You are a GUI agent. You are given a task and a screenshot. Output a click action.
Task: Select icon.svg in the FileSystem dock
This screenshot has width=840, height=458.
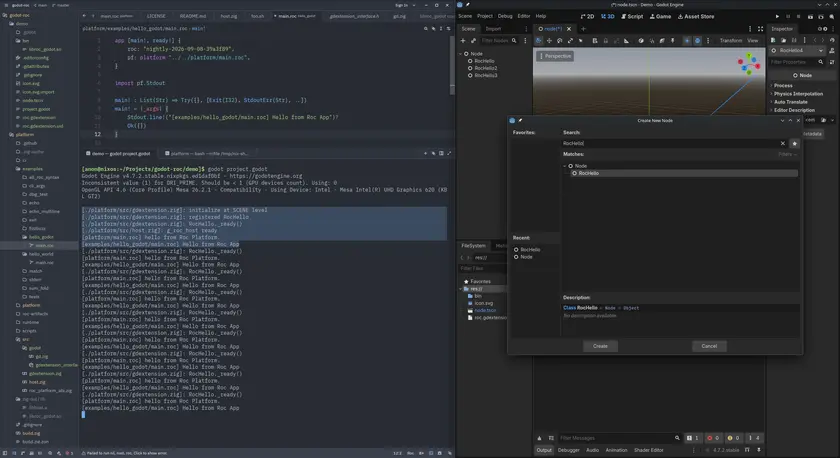483,303
